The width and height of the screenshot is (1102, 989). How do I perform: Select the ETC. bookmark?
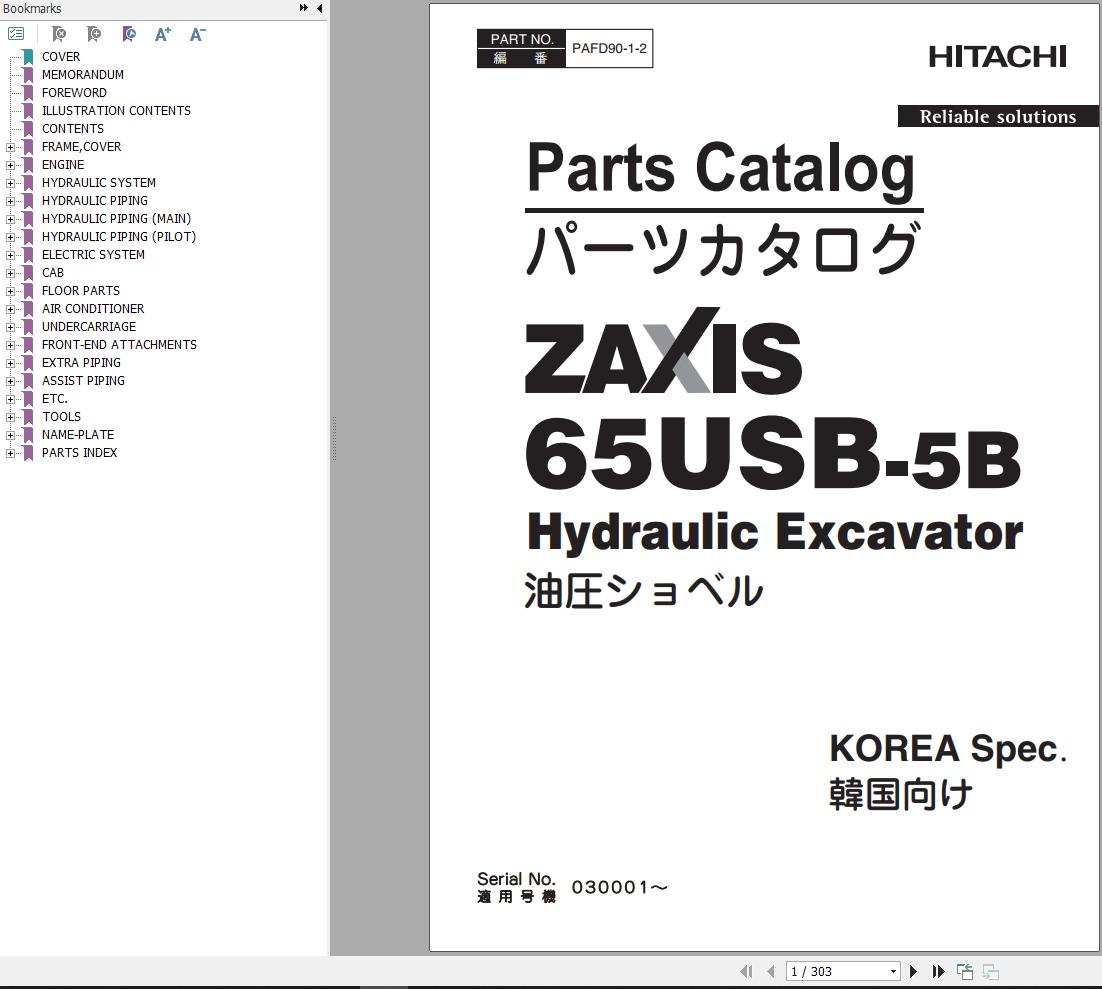pos(54,399)
